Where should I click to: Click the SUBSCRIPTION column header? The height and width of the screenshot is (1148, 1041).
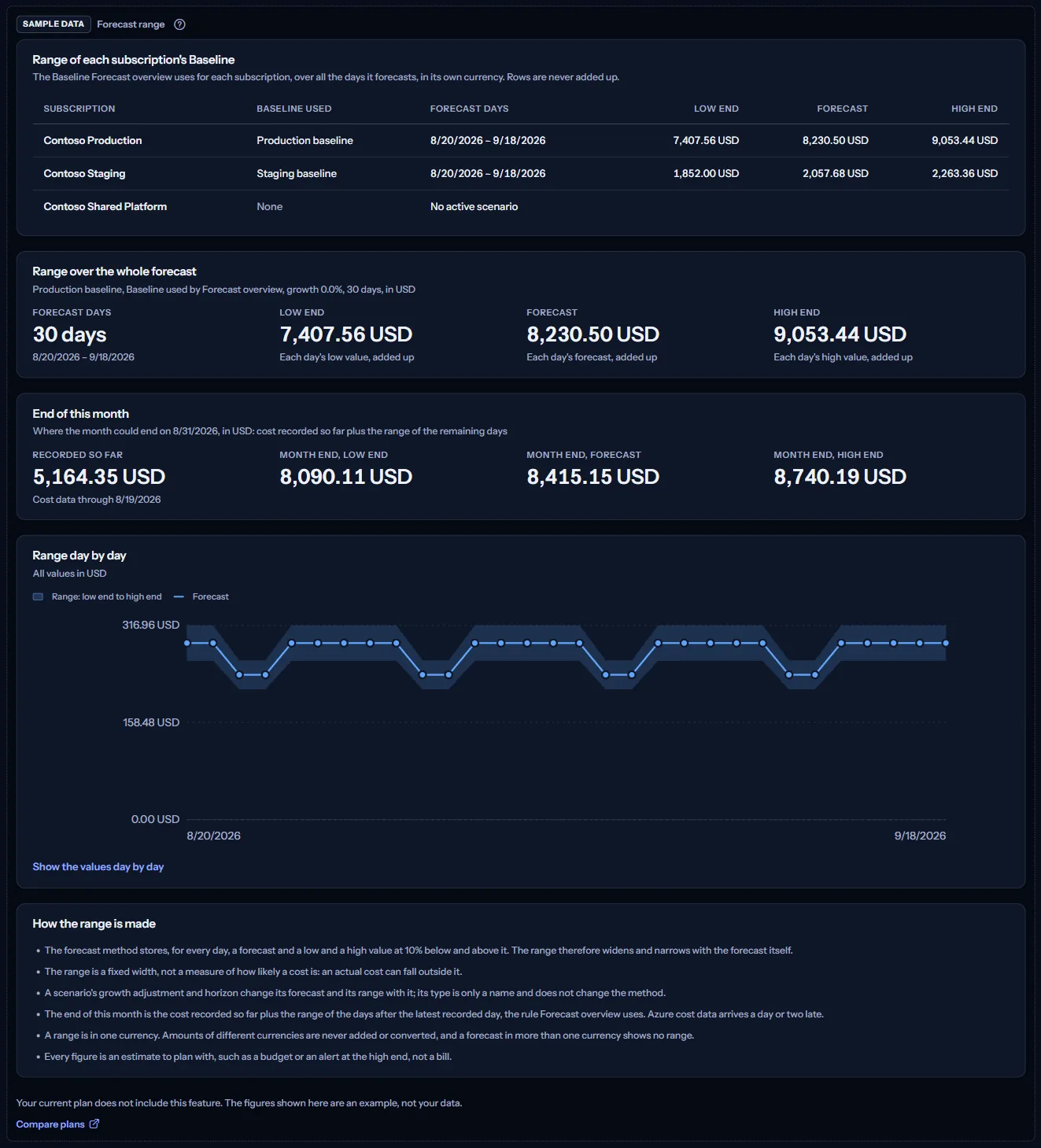[x=79, y=109]
